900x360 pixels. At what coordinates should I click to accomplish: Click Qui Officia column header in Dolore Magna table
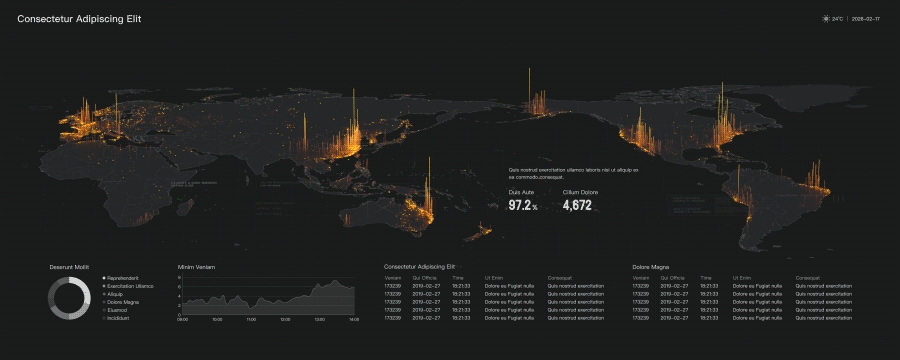point(673,278)
